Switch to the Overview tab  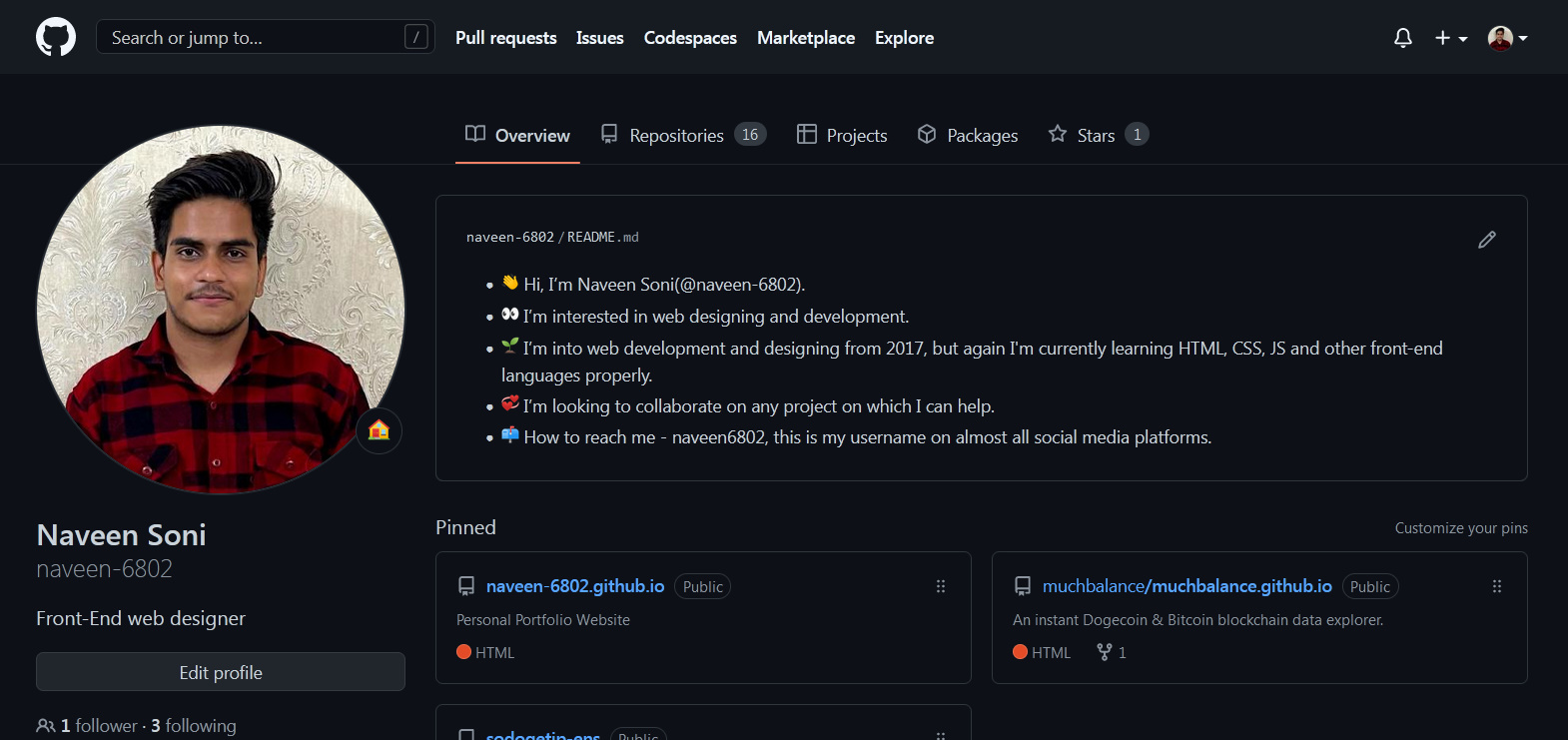pyautogui.click(x=517, y=135)
